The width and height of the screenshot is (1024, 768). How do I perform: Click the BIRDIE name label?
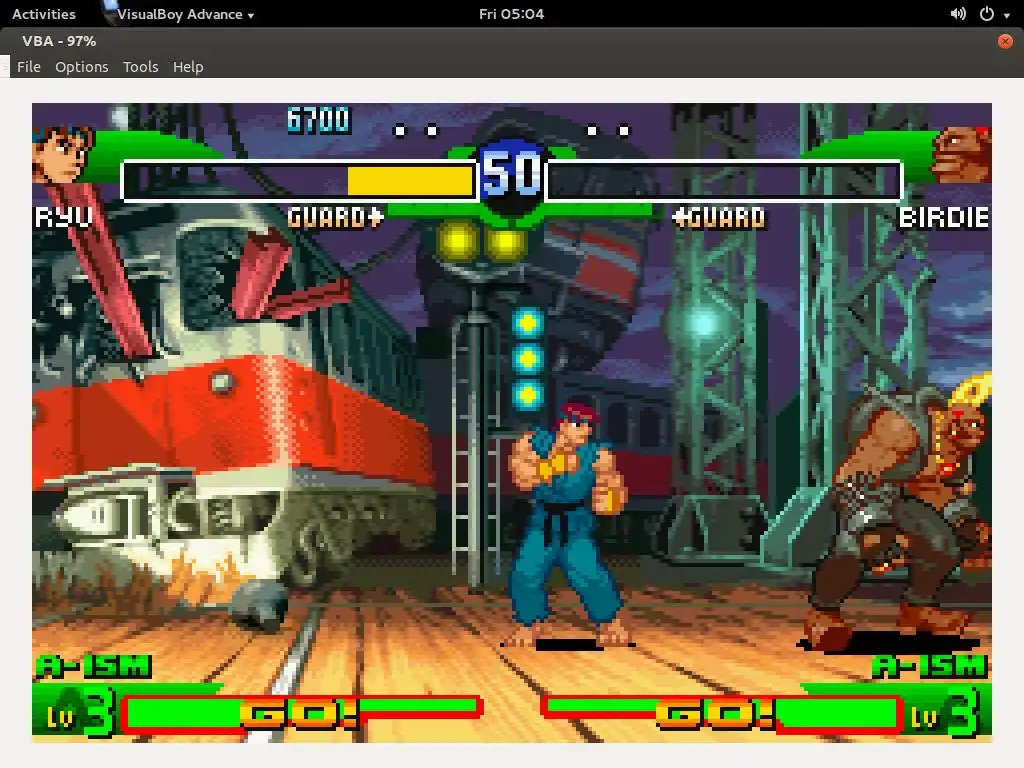944,217
